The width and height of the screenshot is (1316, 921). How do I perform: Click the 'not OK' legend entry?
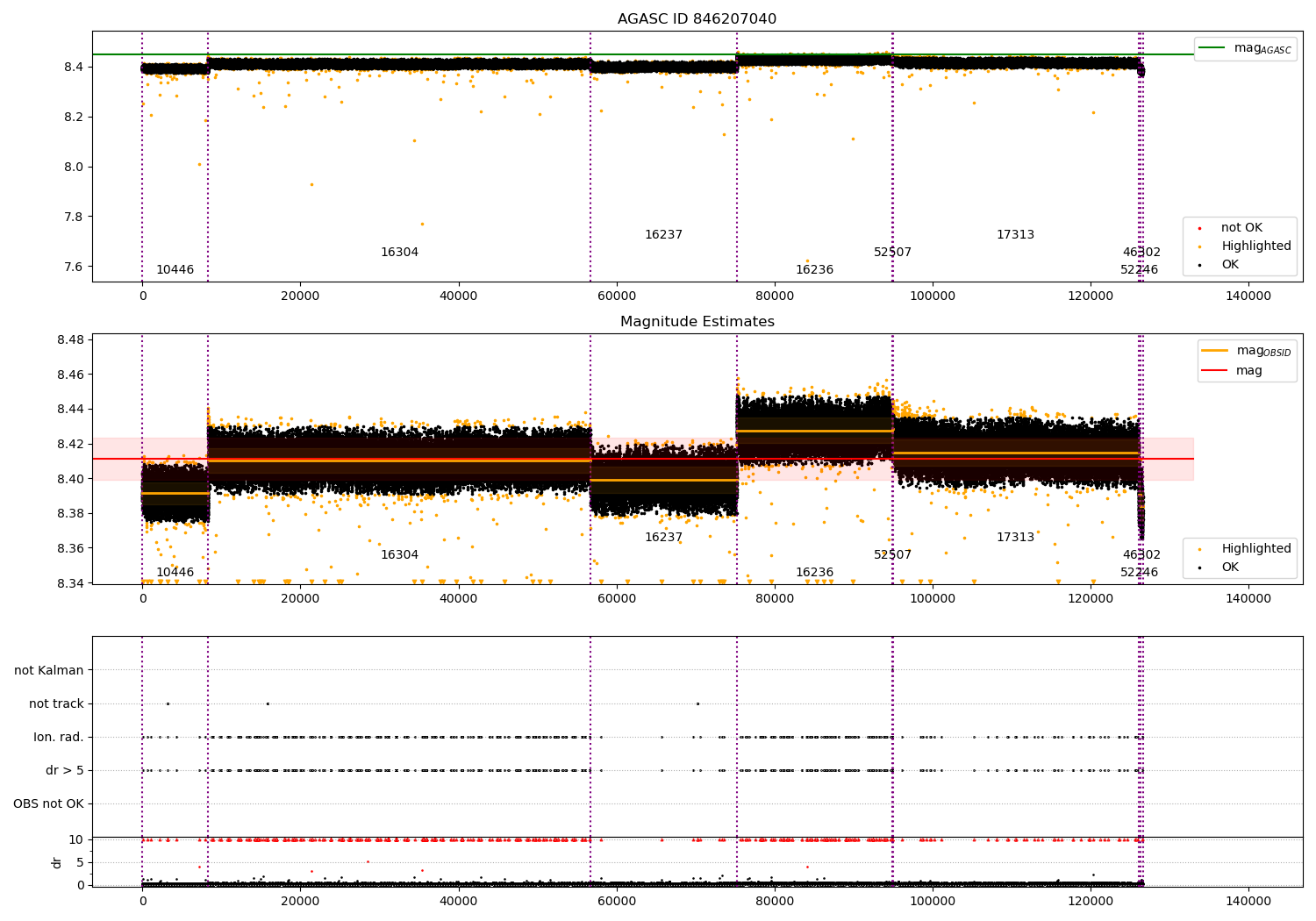coord(1241,228)
